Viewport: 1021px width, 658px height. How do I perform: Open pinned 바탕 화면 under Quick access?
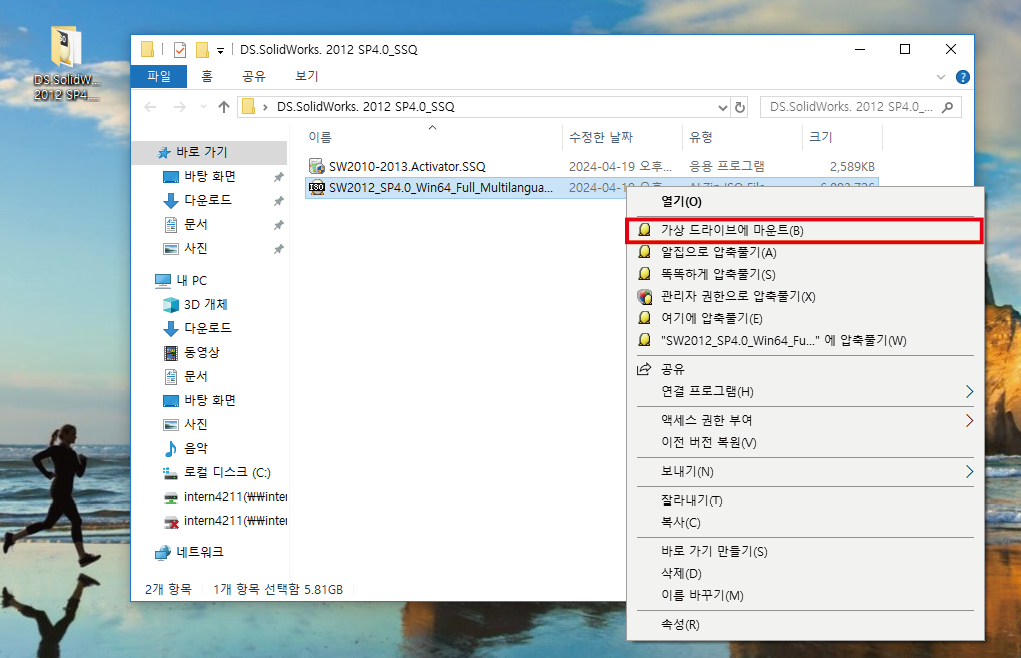click(210, 176)
